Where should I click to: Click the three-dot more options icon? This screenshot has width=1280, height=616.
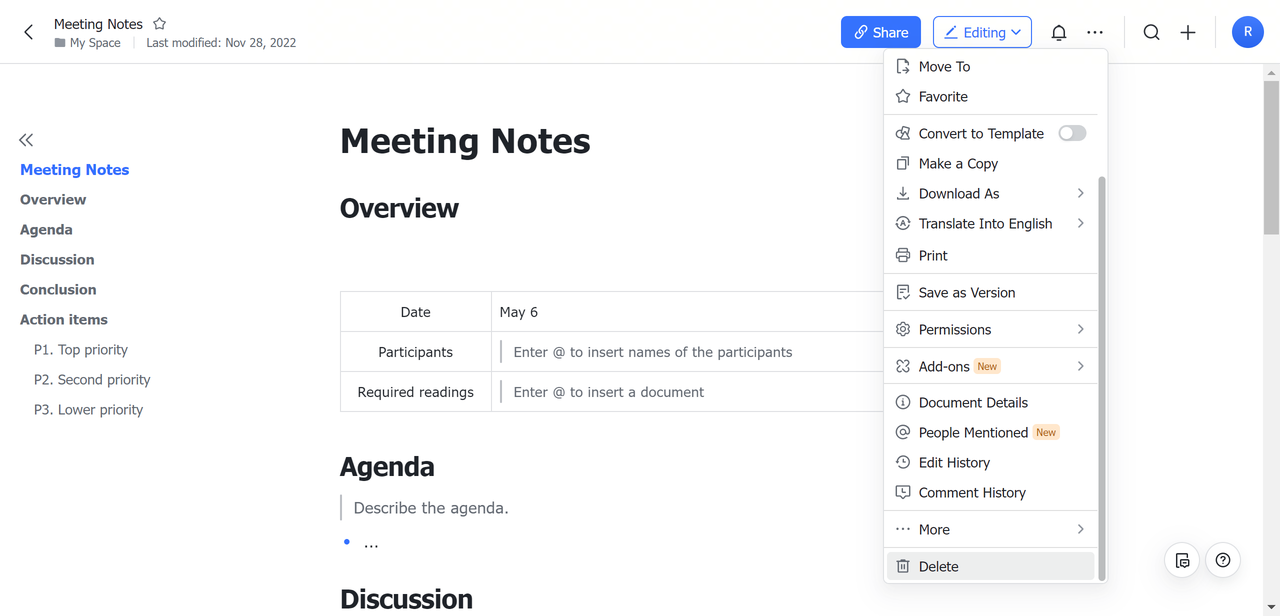tap(1095, 32)
